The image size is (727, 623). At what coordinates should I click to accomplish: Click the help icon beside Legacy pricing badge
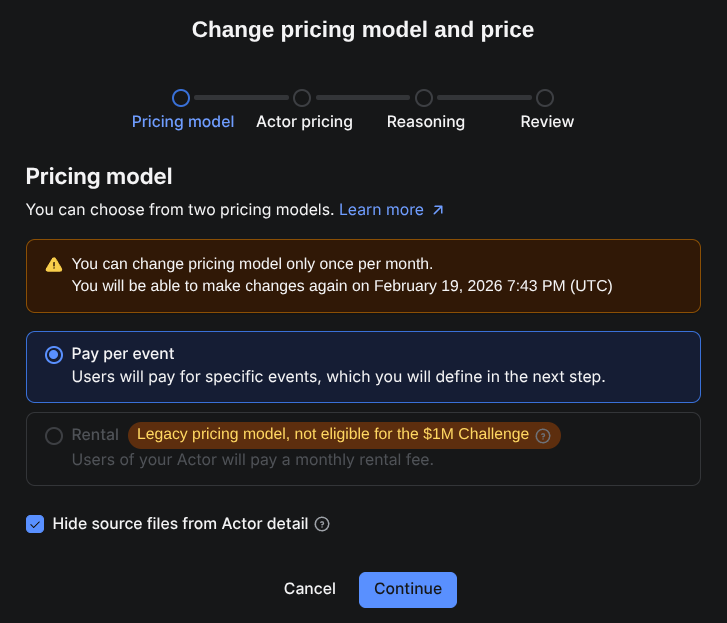tap(543, 435)
